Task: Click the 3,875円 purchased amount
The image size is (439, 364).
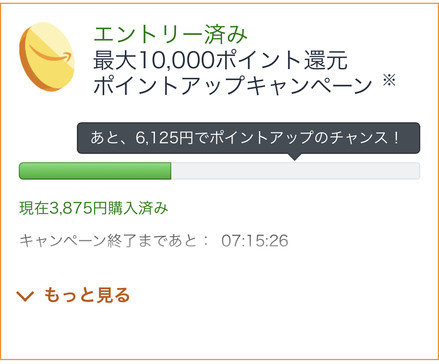Action: coord(78,209)
